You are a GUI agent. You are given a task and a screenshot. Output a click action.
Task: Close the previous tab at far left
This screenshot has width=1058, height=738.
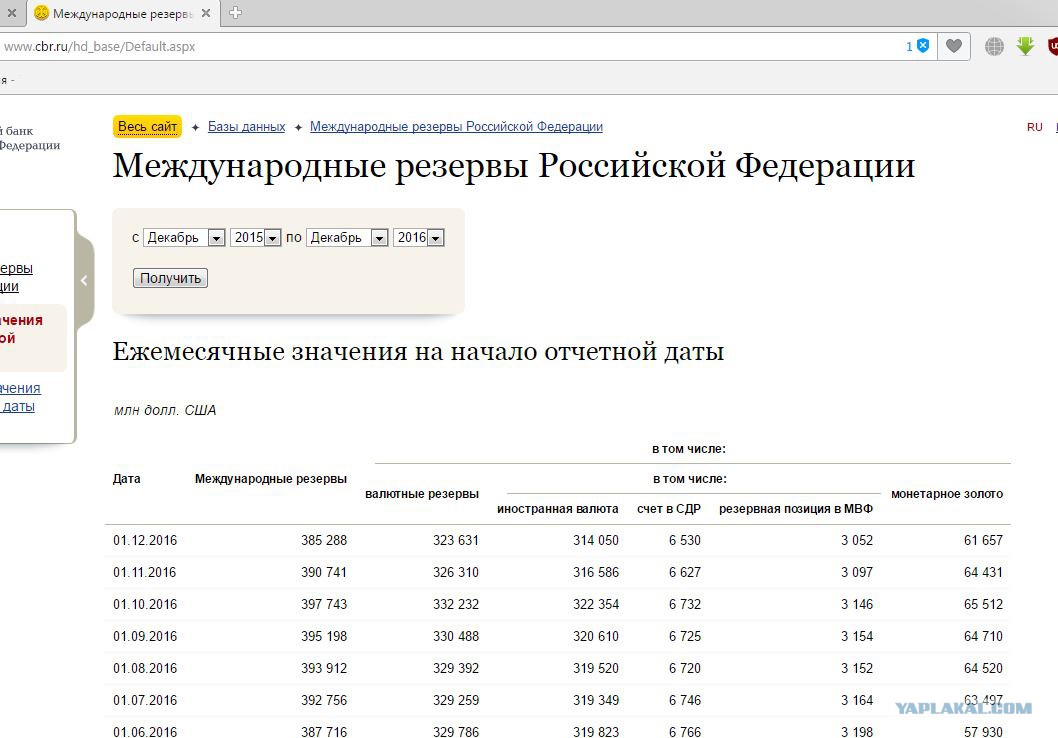11,13
